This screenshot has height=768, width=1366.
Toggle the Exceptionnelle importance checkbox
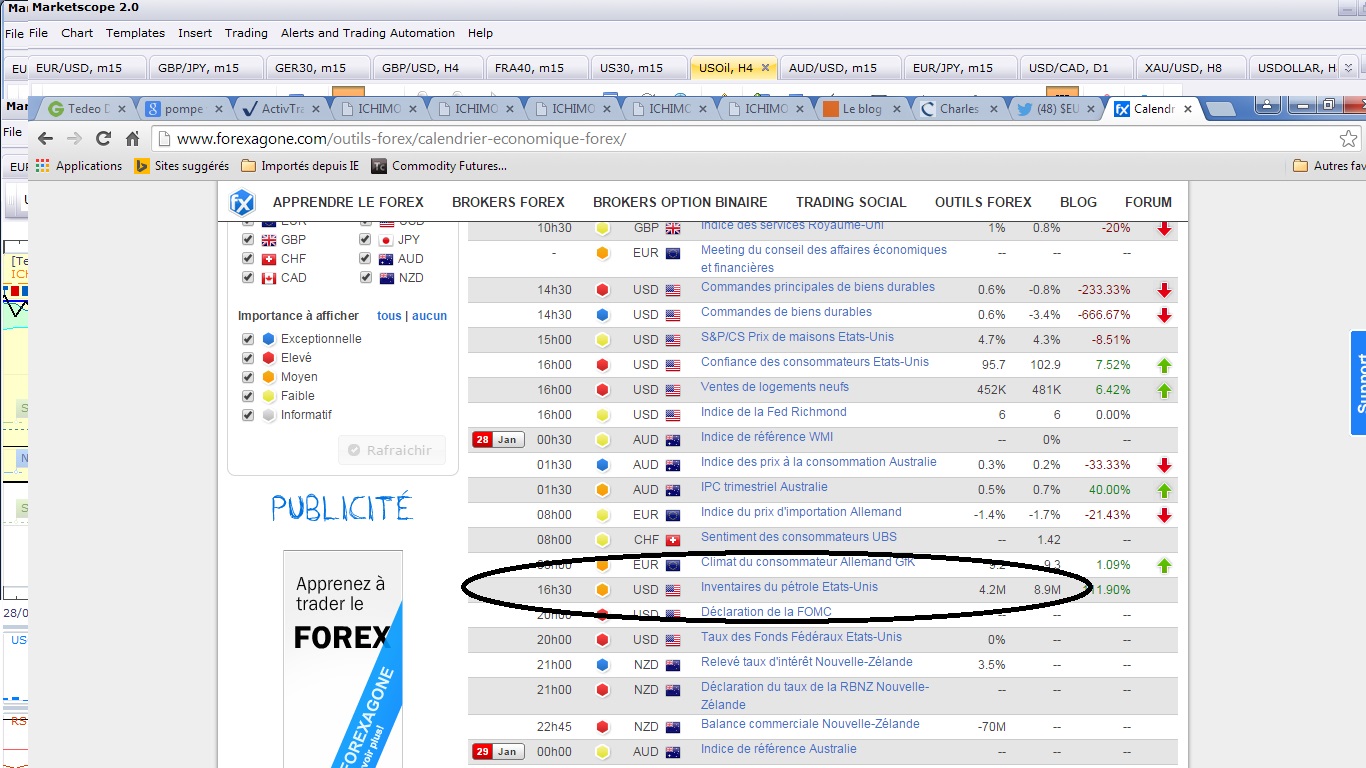point(248,339)
